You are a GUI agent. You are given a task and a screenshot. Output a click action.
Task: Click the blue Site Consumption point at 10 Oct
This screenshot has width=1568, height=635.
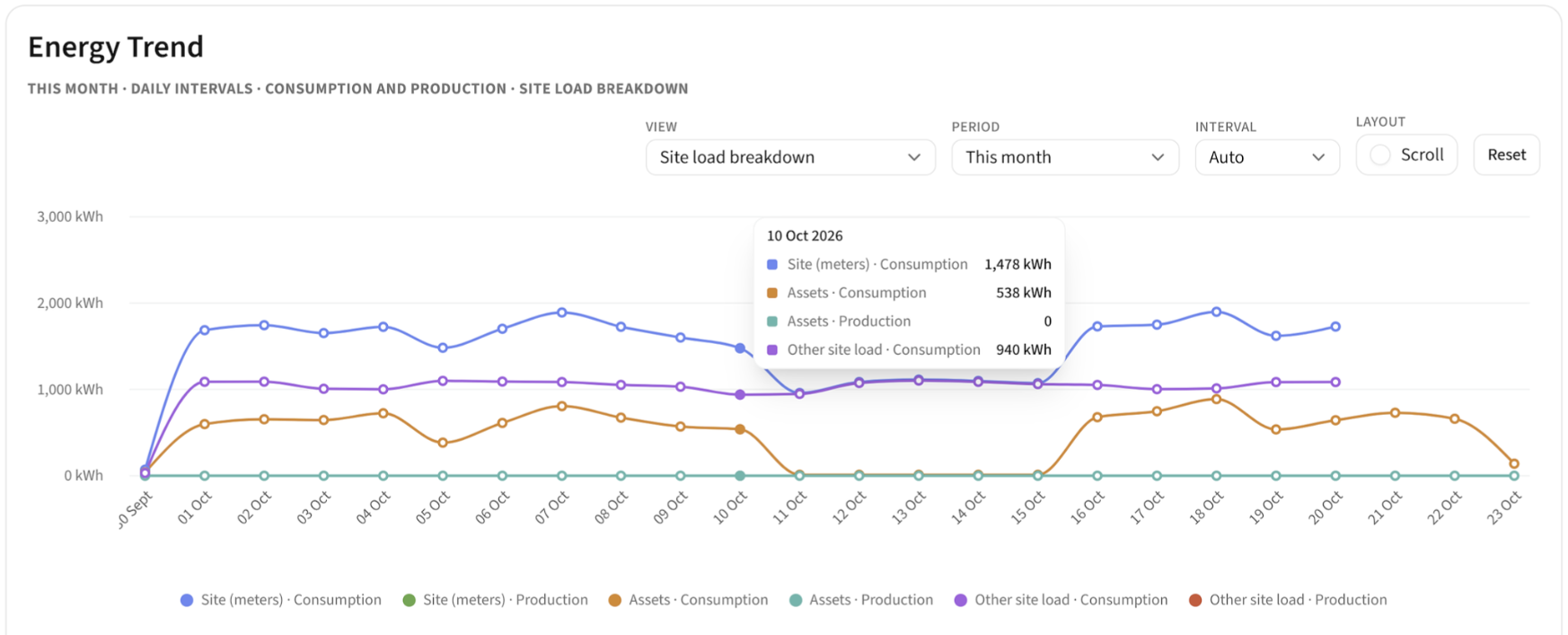(x=740, y=348)
